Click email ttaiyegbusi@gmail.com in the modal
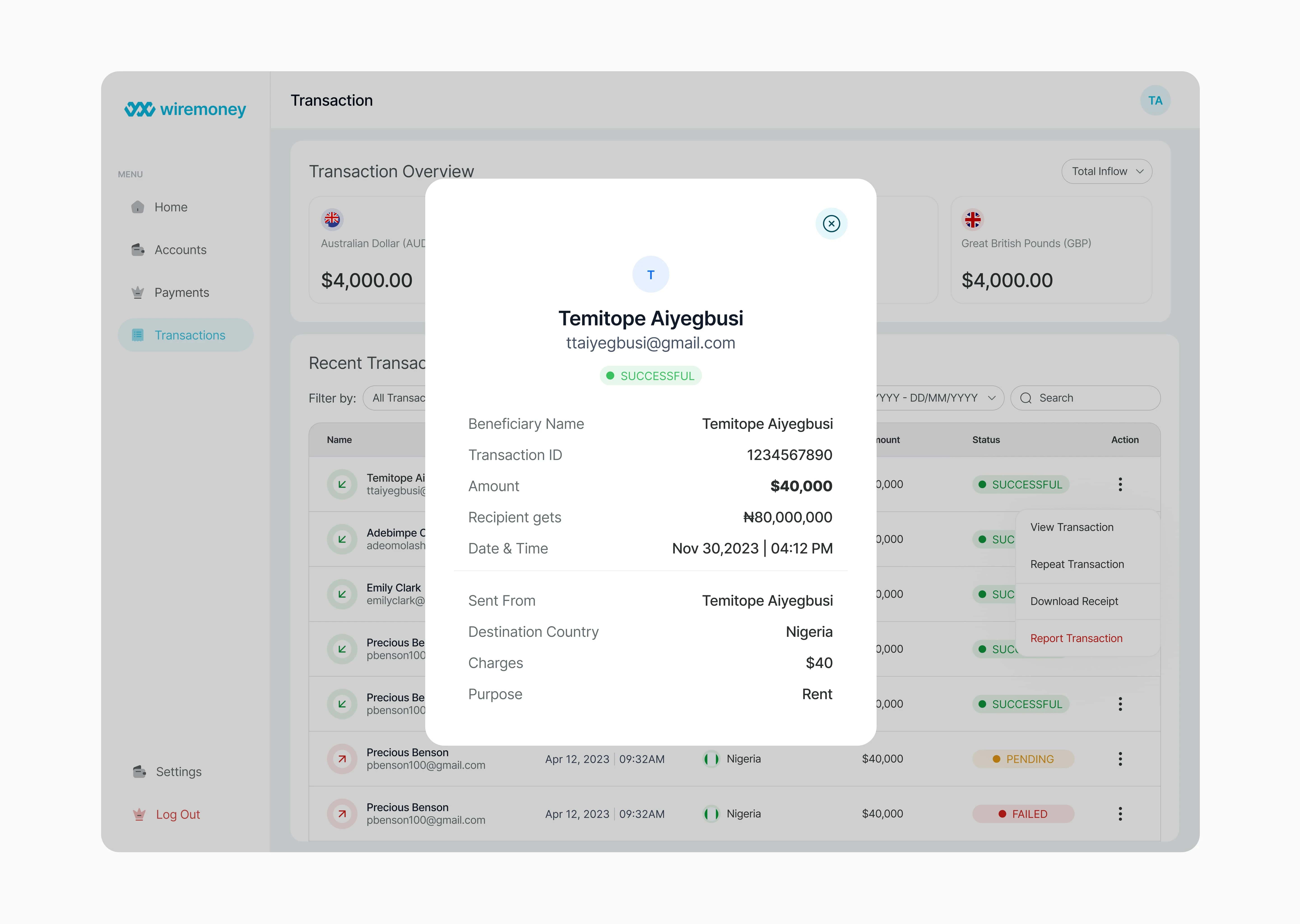 coord(651,343)
